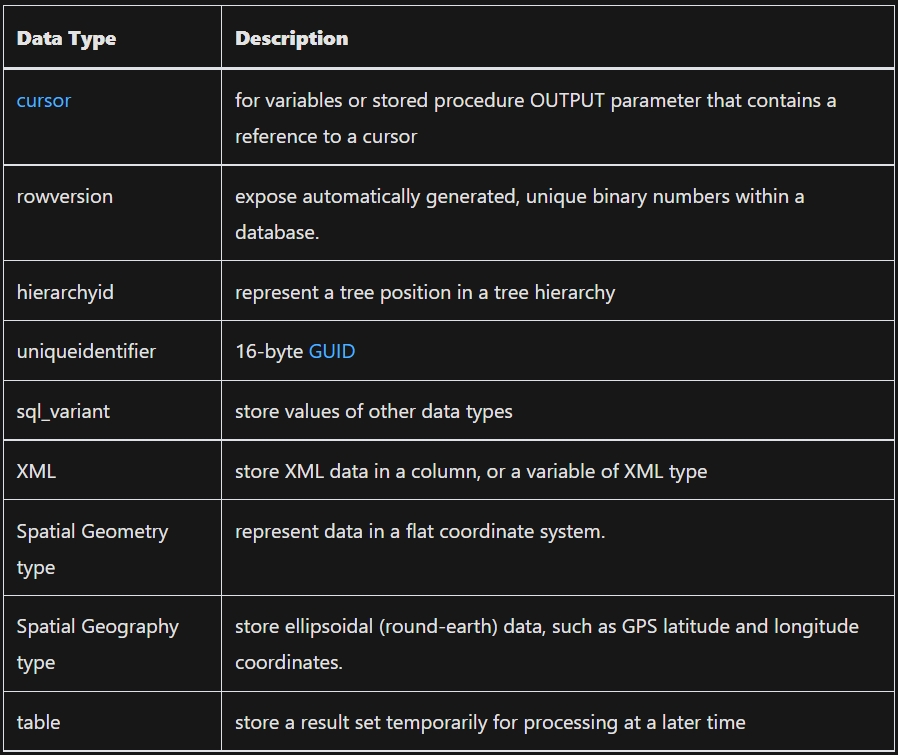Select the sql_variant data type cell
The image size is (898, 755).
(x=63, y=411)
